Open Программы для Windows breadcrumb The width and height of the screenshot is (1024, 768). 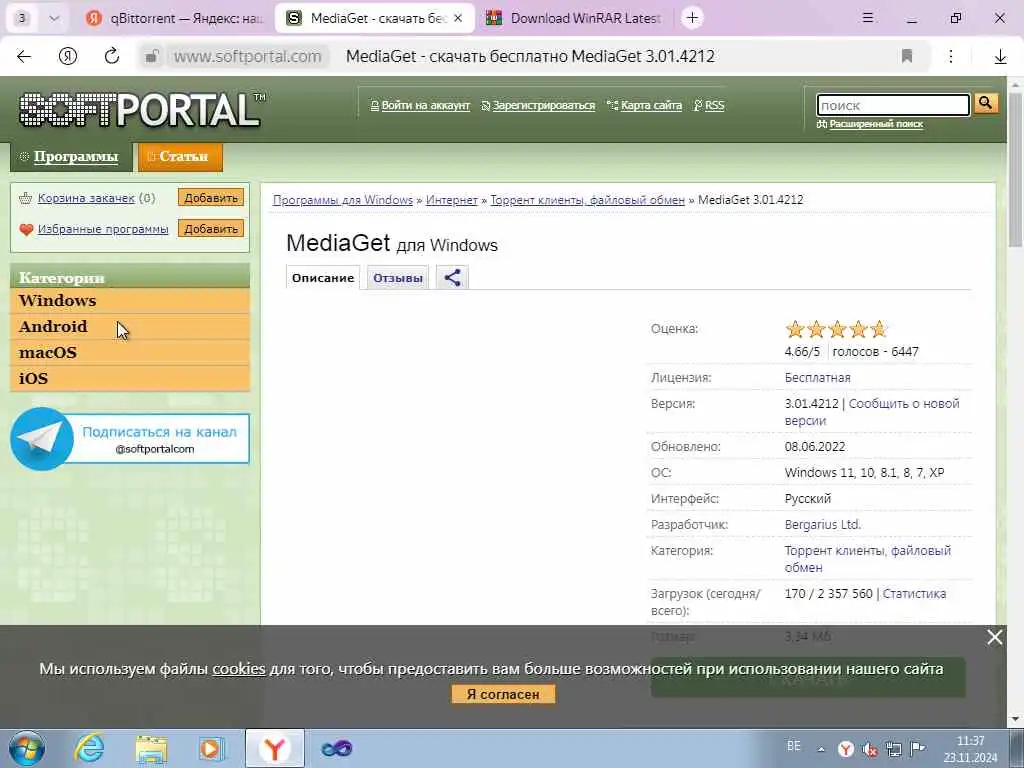point(343,200)
